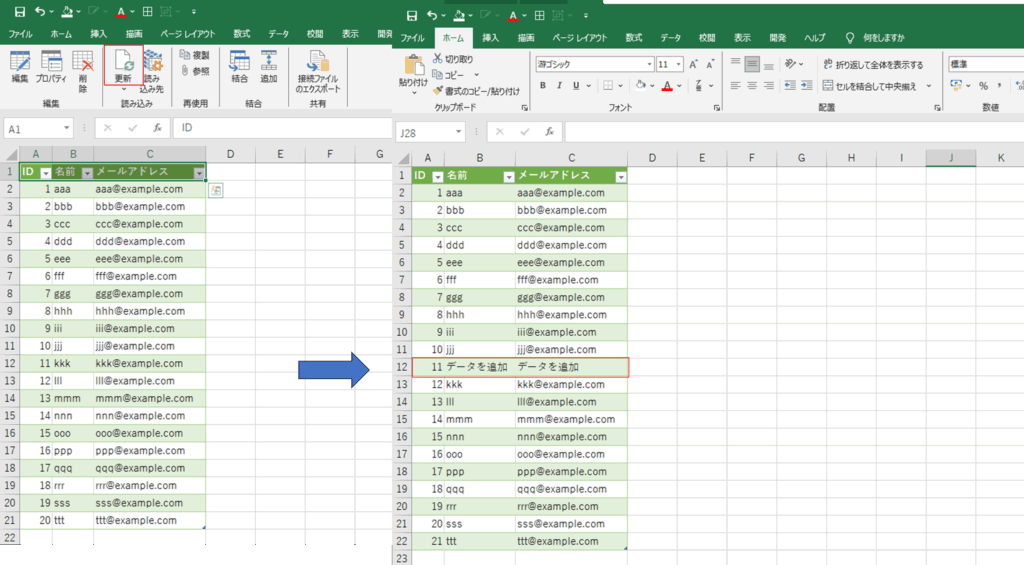Open ファイル tab in left window

tap(20, 34)
